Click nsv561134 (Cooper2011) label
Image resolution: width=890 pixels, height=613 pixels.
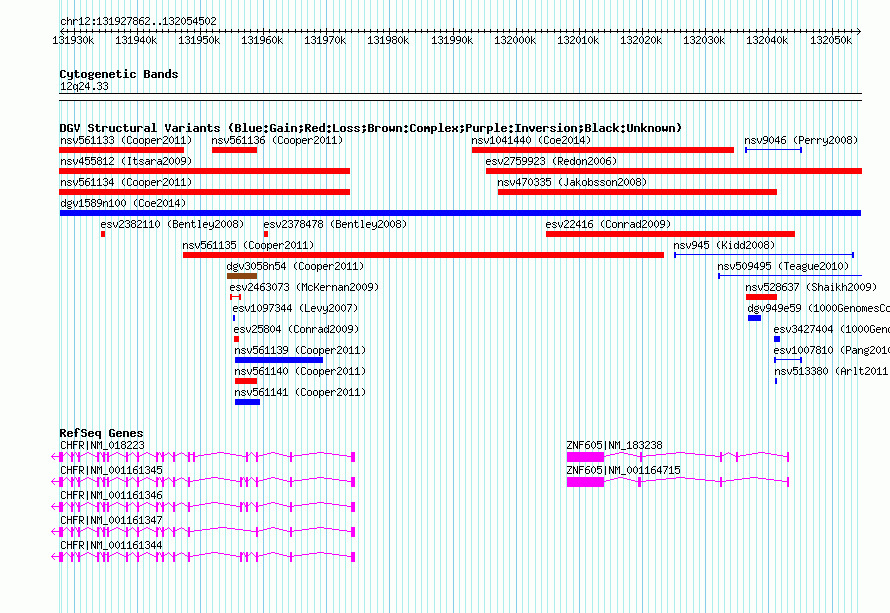point(126,182)
